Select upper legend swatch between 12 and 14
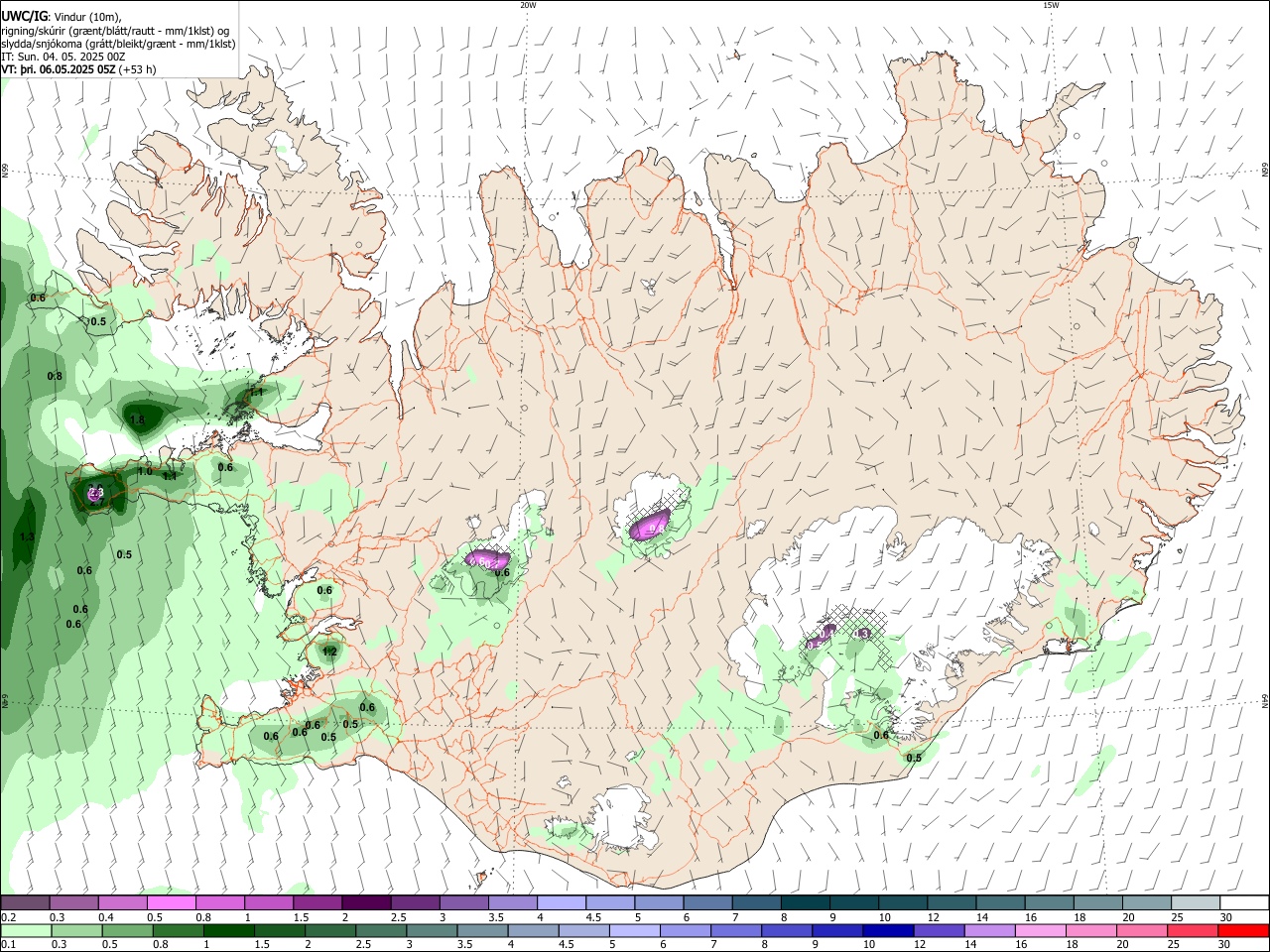 tap(951, 903)
